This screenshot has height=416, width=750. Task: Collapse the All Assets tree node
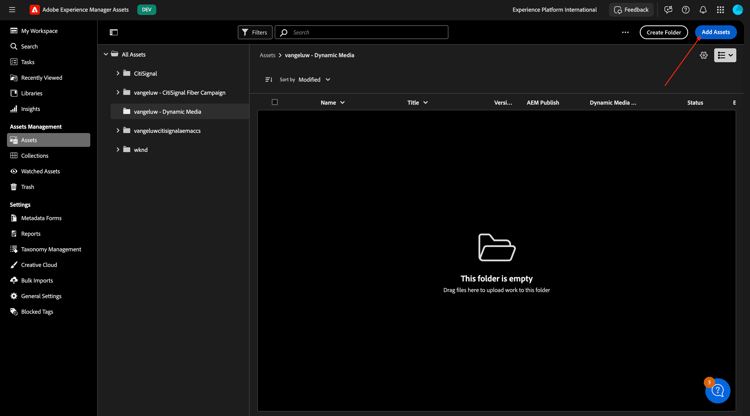click(106, 55)
